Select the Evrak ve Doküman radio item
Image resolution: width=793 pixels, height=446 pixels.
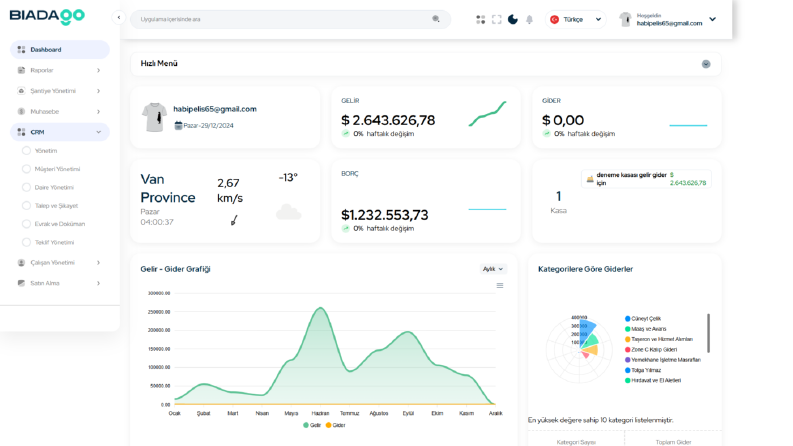click(x=26, y=224)
